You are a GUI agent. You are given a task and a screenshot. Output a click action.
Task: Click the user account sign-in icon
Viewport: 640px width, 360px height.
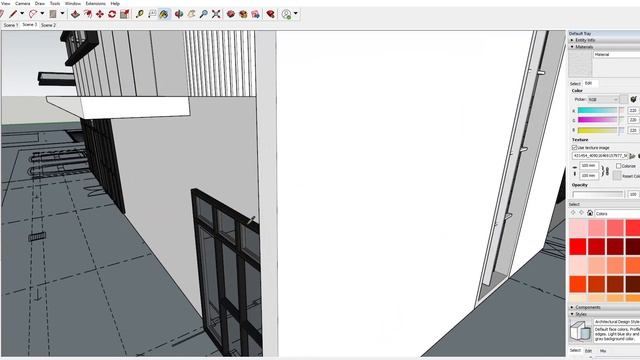[287, 14]
